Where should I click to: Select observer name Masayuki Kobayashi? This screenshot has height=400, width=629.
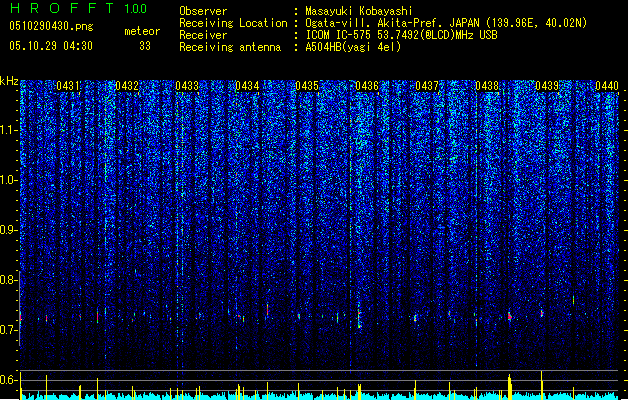coord(359,11)
